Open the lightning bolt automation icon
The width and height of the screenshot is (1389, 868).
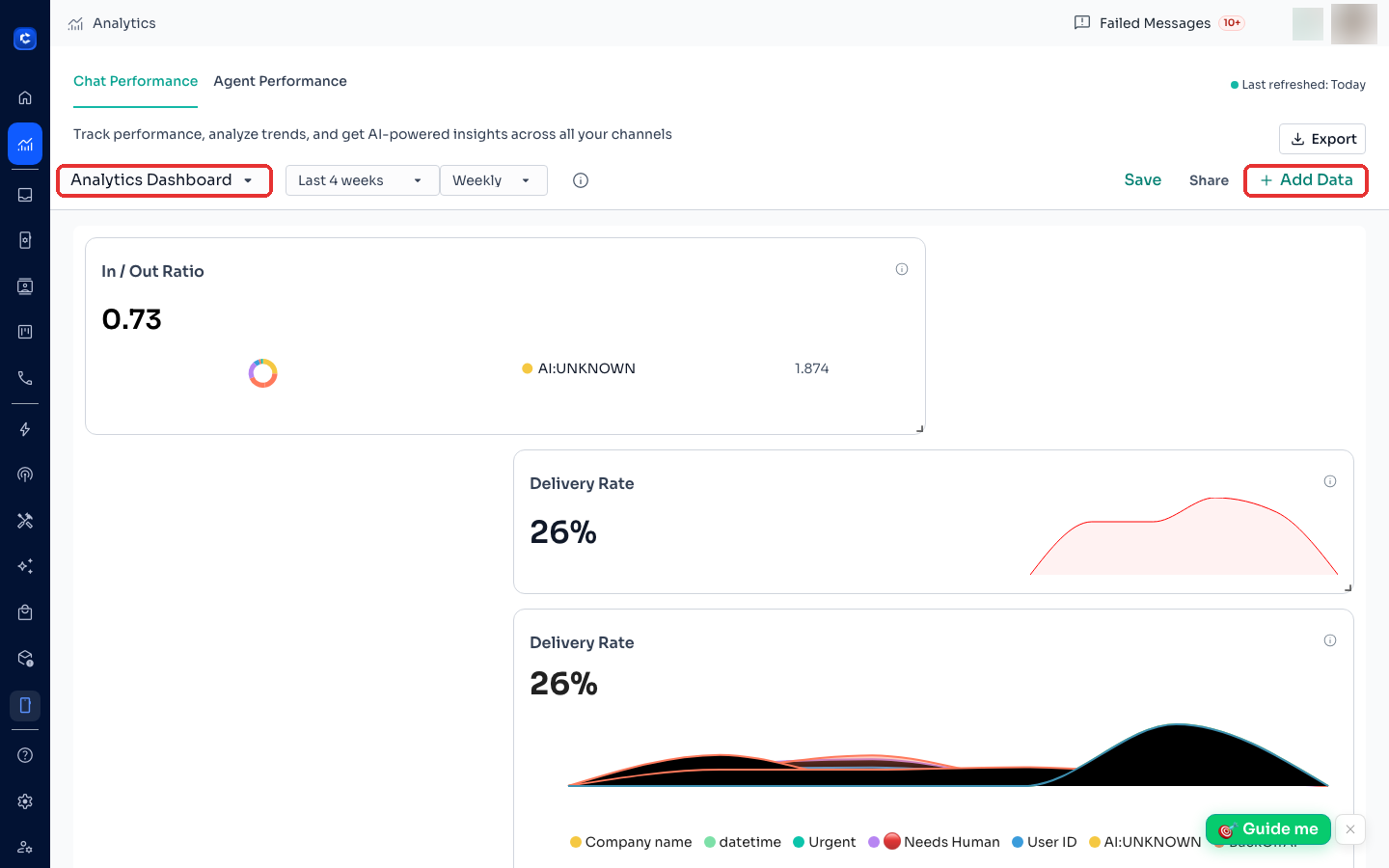[x=25, y=429]
